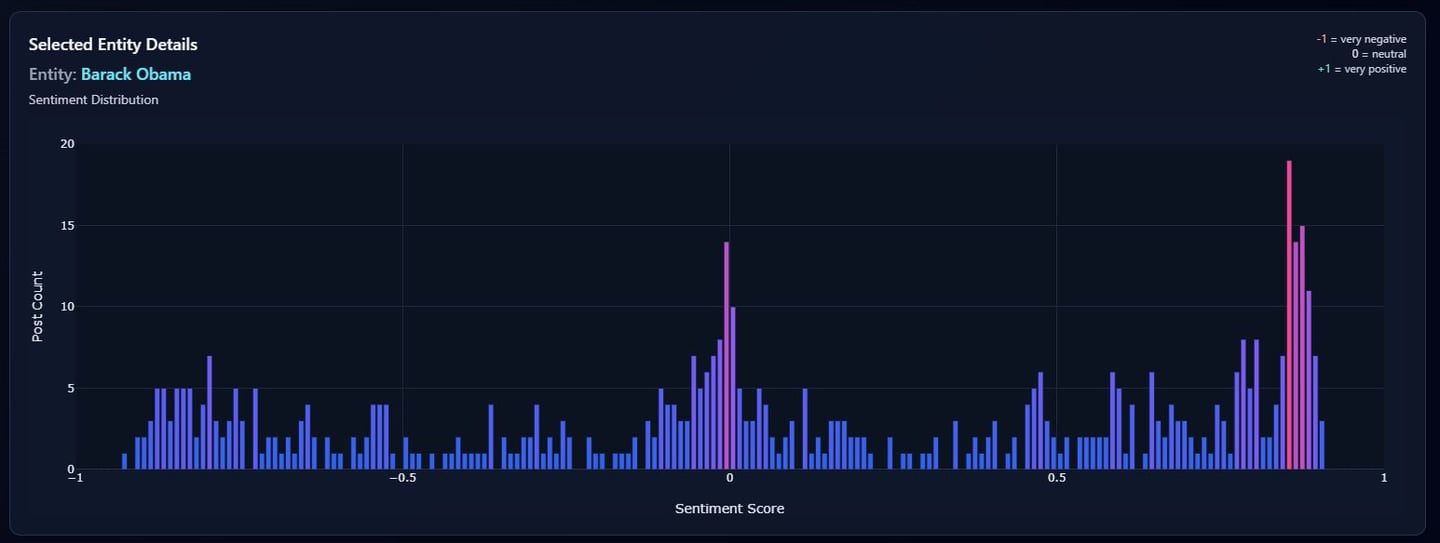Click the x-axis tick label −1
Viewport: 1440px width, 543px height.
point(75,478)
